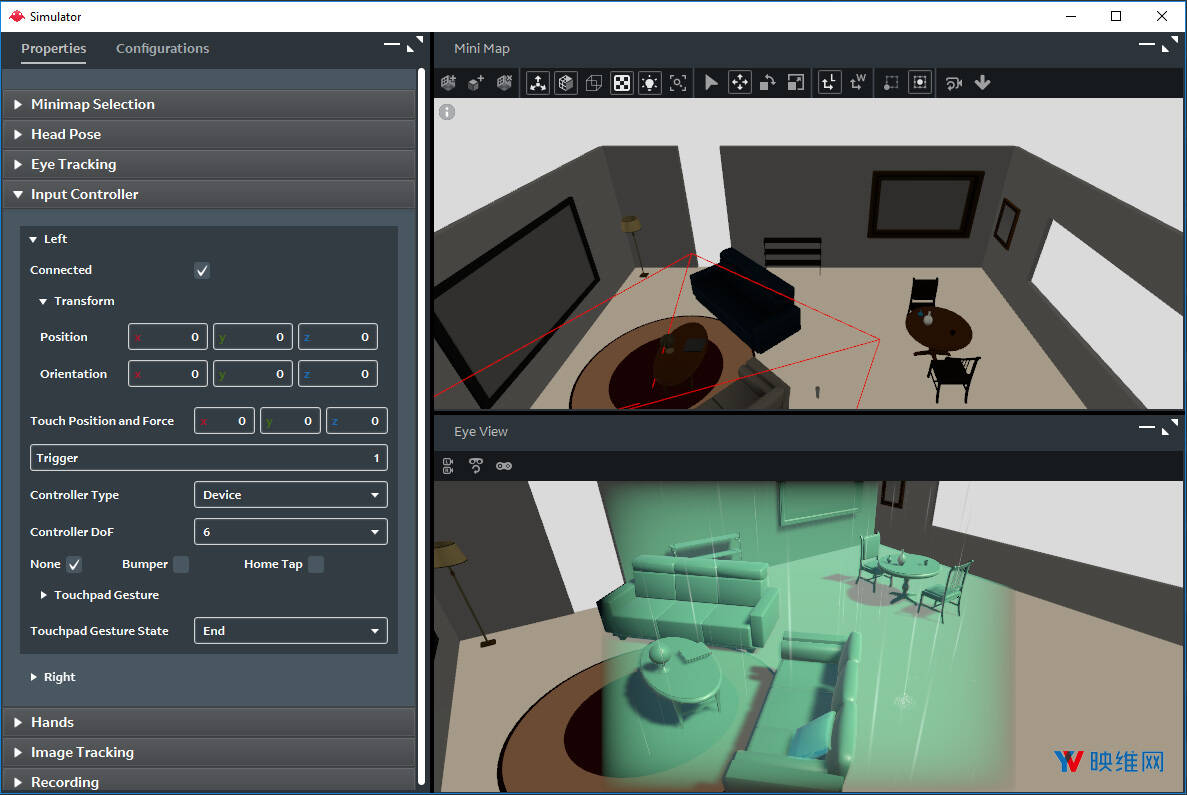Screen dimensions: 1187x795
Task: Uncheck the Connected checkbox
Action: (202, 271)
